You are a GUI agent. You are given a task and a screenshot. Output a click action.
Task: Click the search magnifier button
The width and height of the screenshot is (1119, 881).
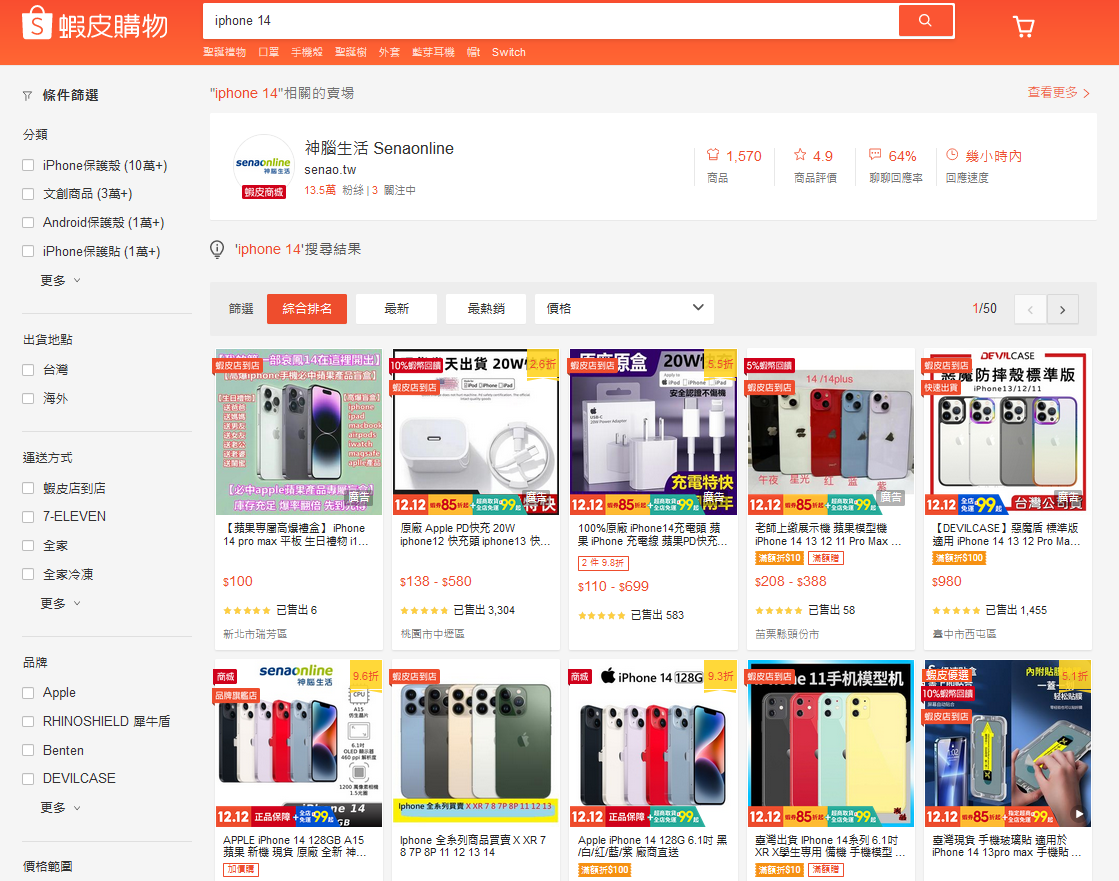pyautogui.click(x=925, y=20)
